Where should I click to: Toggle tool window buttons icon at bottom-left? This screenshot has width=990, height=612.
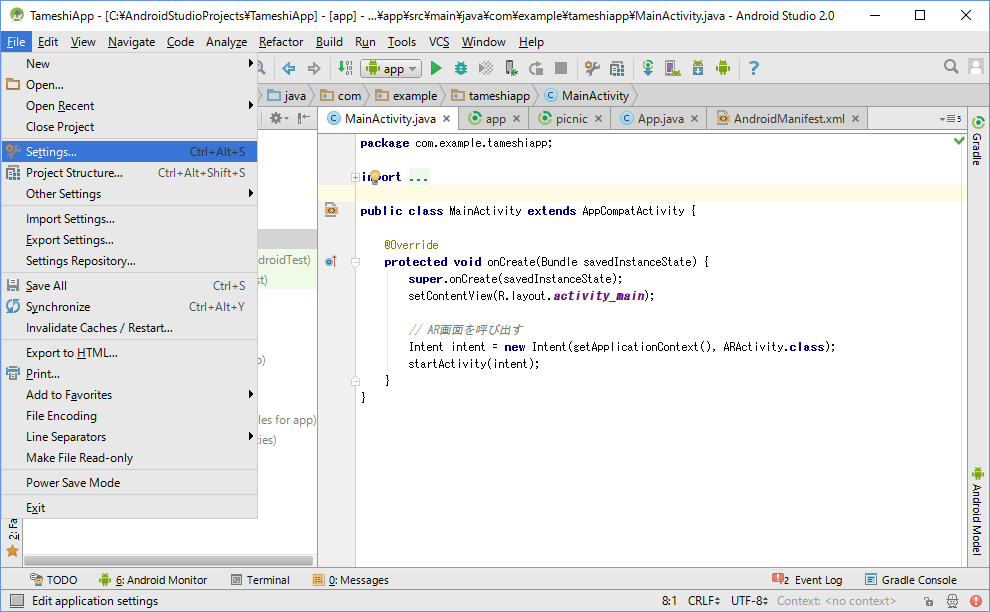coord(17,601)
